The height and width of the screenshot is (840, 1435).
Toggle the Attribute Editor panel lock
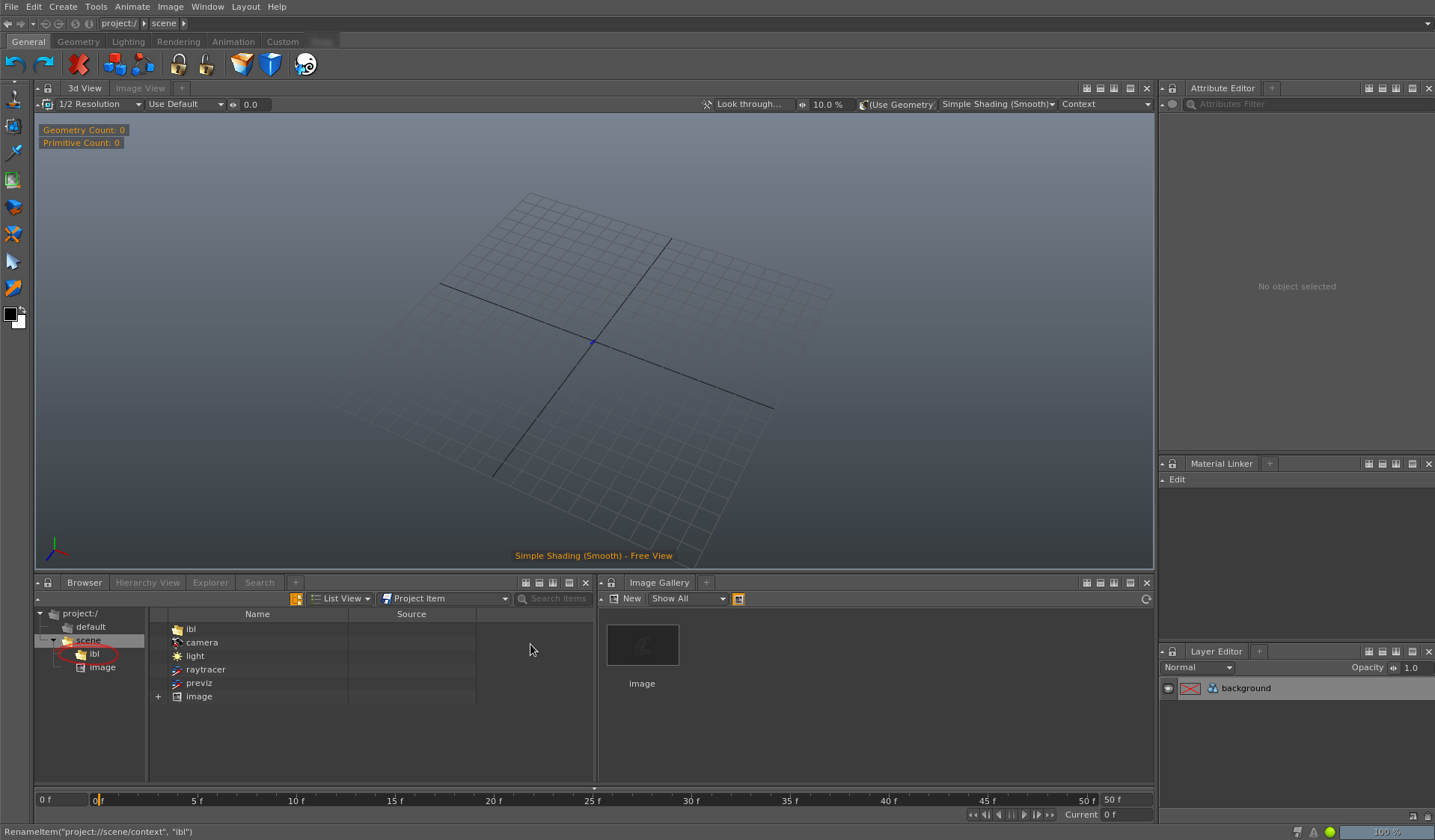pos(1173,88)
